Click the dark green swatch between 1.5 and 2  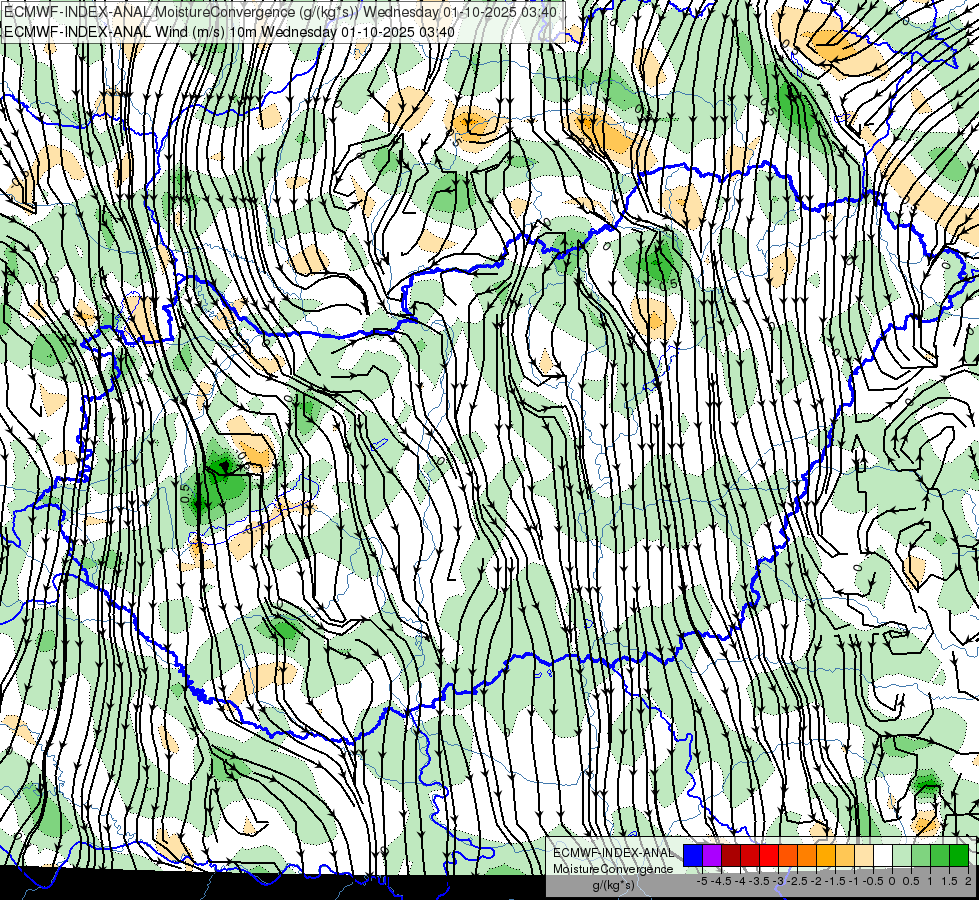point(959,856)
